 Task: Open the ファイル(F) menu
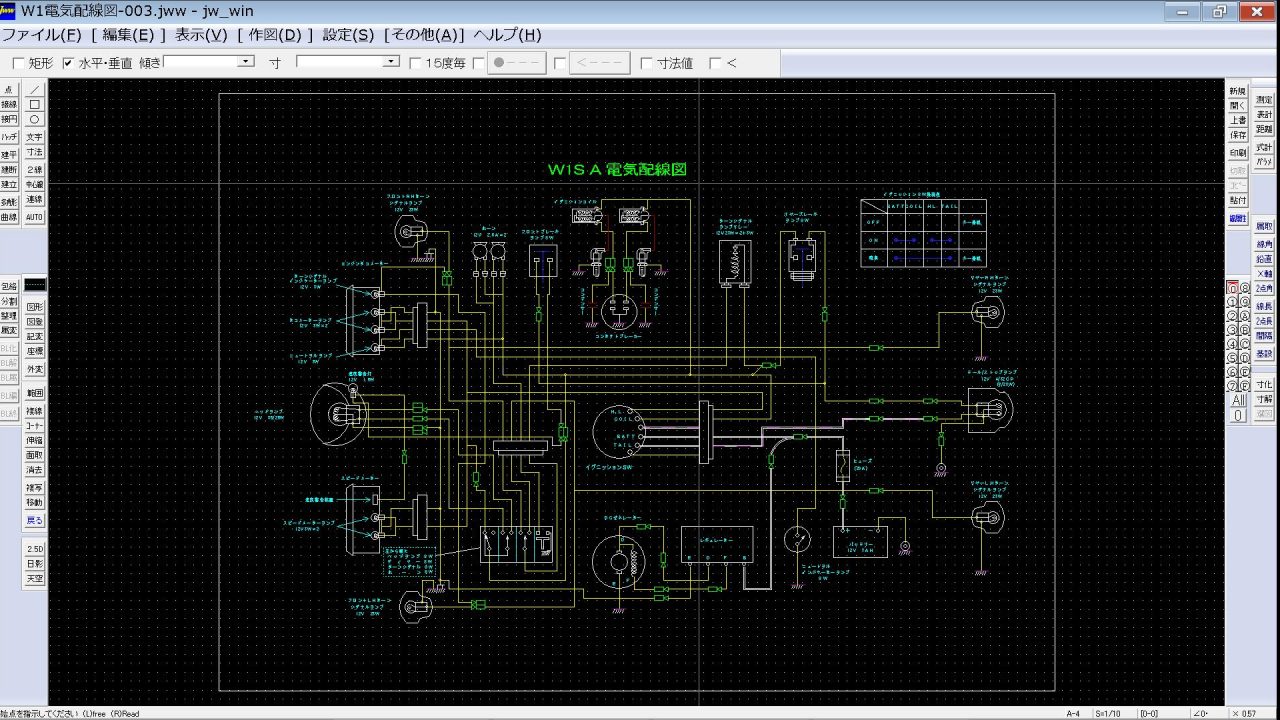pos(42,34)
